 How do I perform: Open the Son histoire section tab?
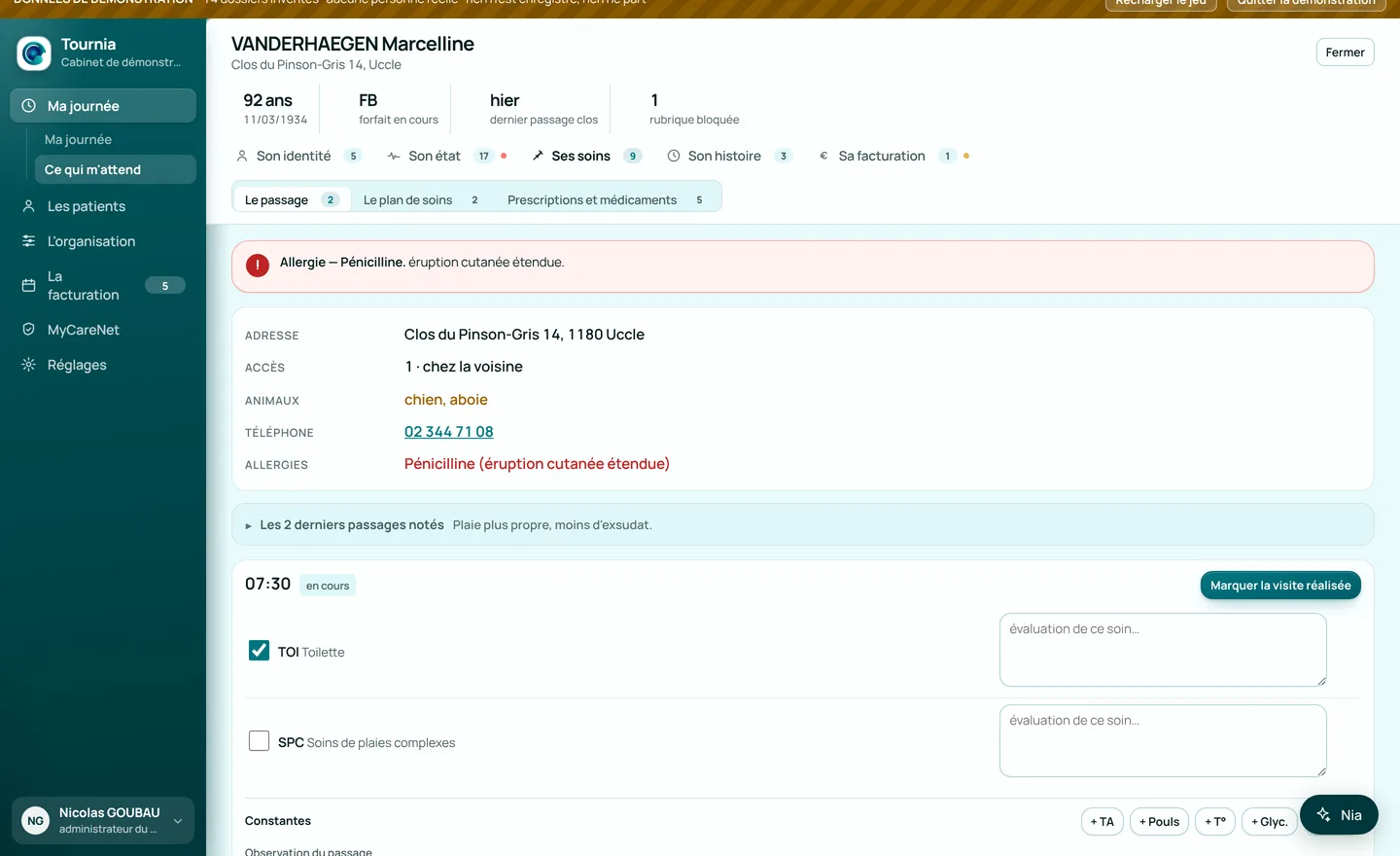(x=730, y=156)
